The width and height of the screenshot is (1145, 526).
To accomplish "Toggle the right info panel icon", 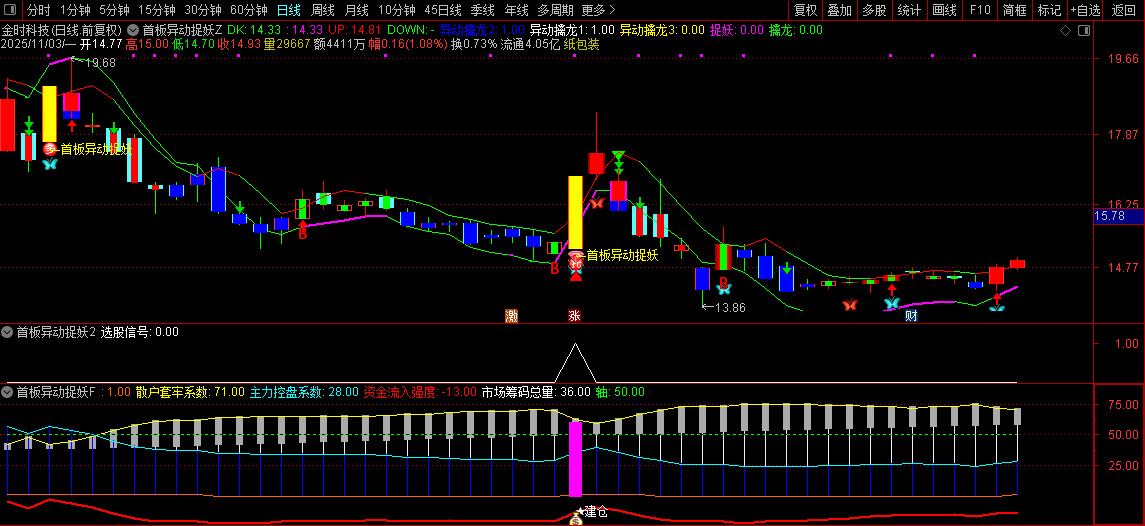I will 1084,30.
